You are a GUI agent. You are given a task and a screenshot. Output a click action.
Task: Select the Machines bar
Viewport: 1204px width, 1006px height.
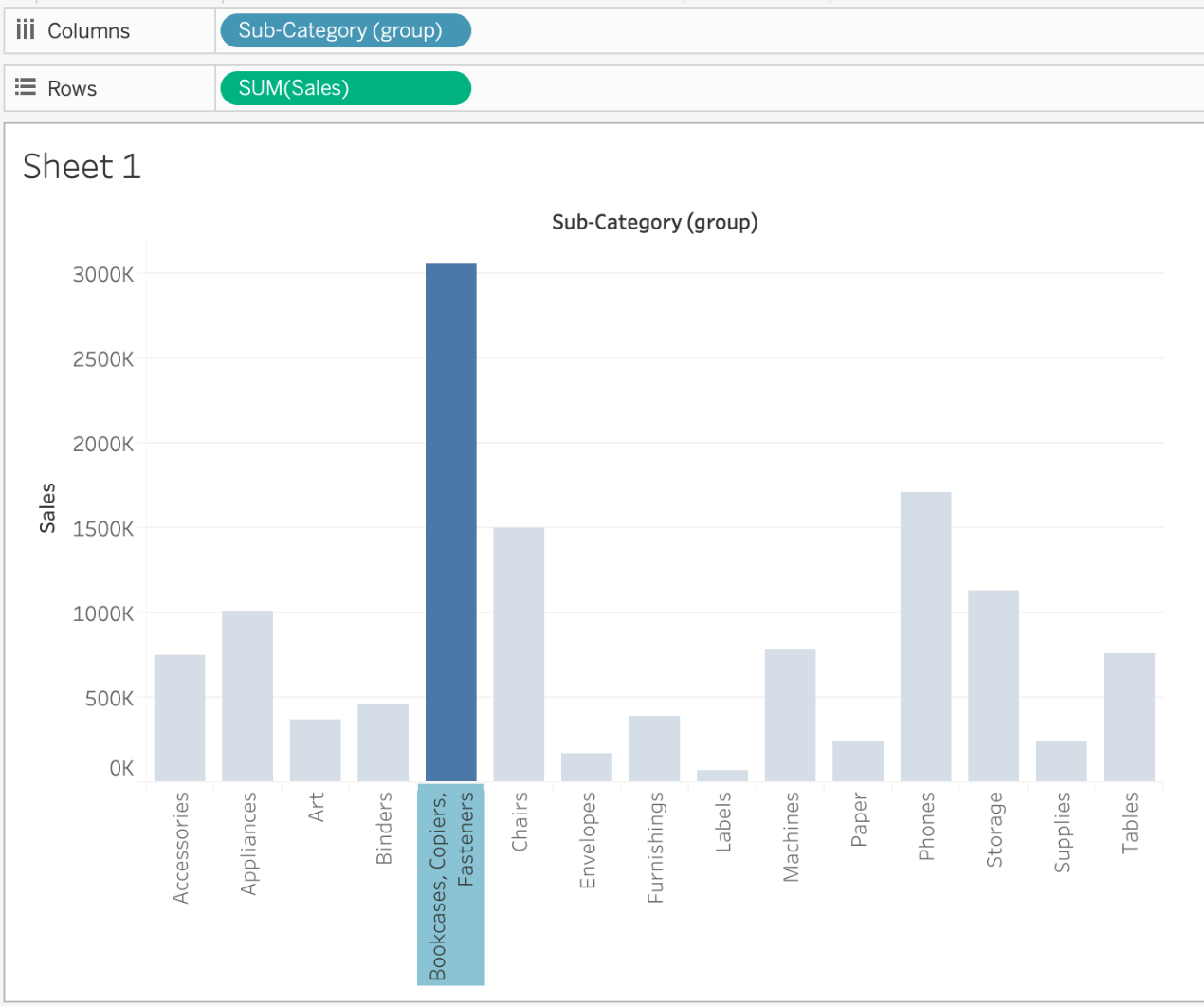click(x=790, y=715)
